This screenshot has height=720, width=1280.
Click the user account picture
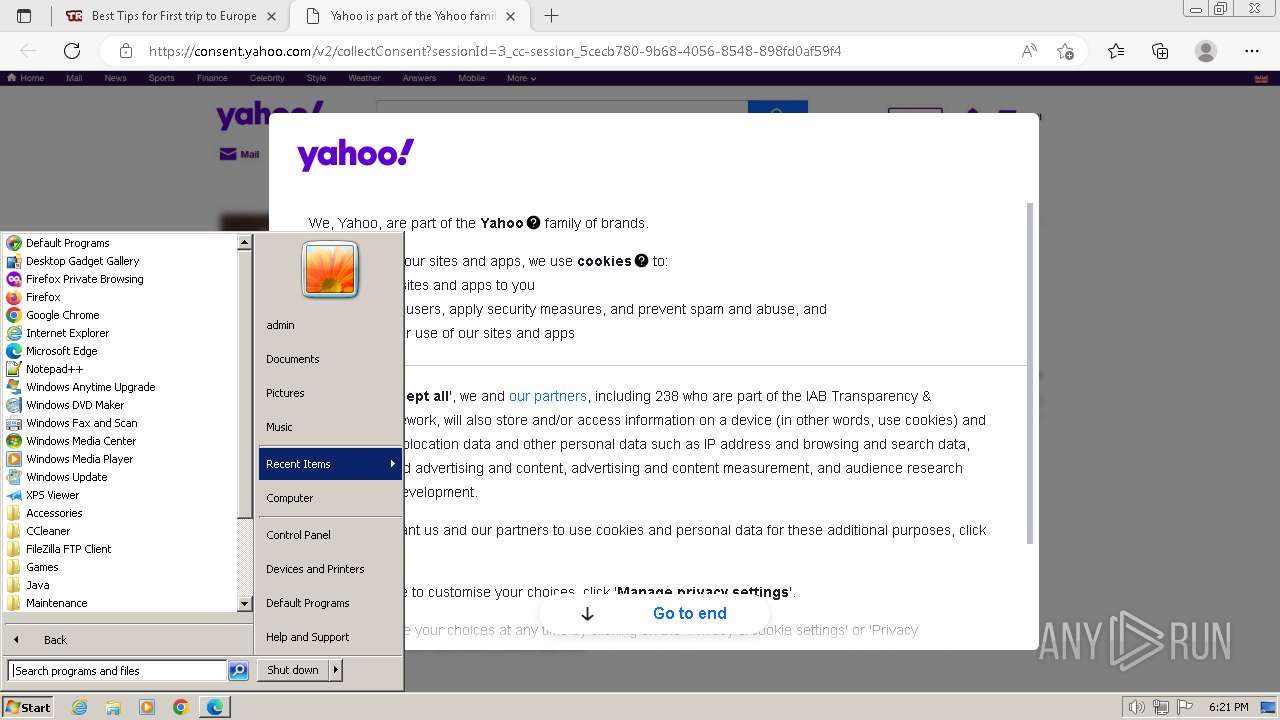click(x=330, y=270)
